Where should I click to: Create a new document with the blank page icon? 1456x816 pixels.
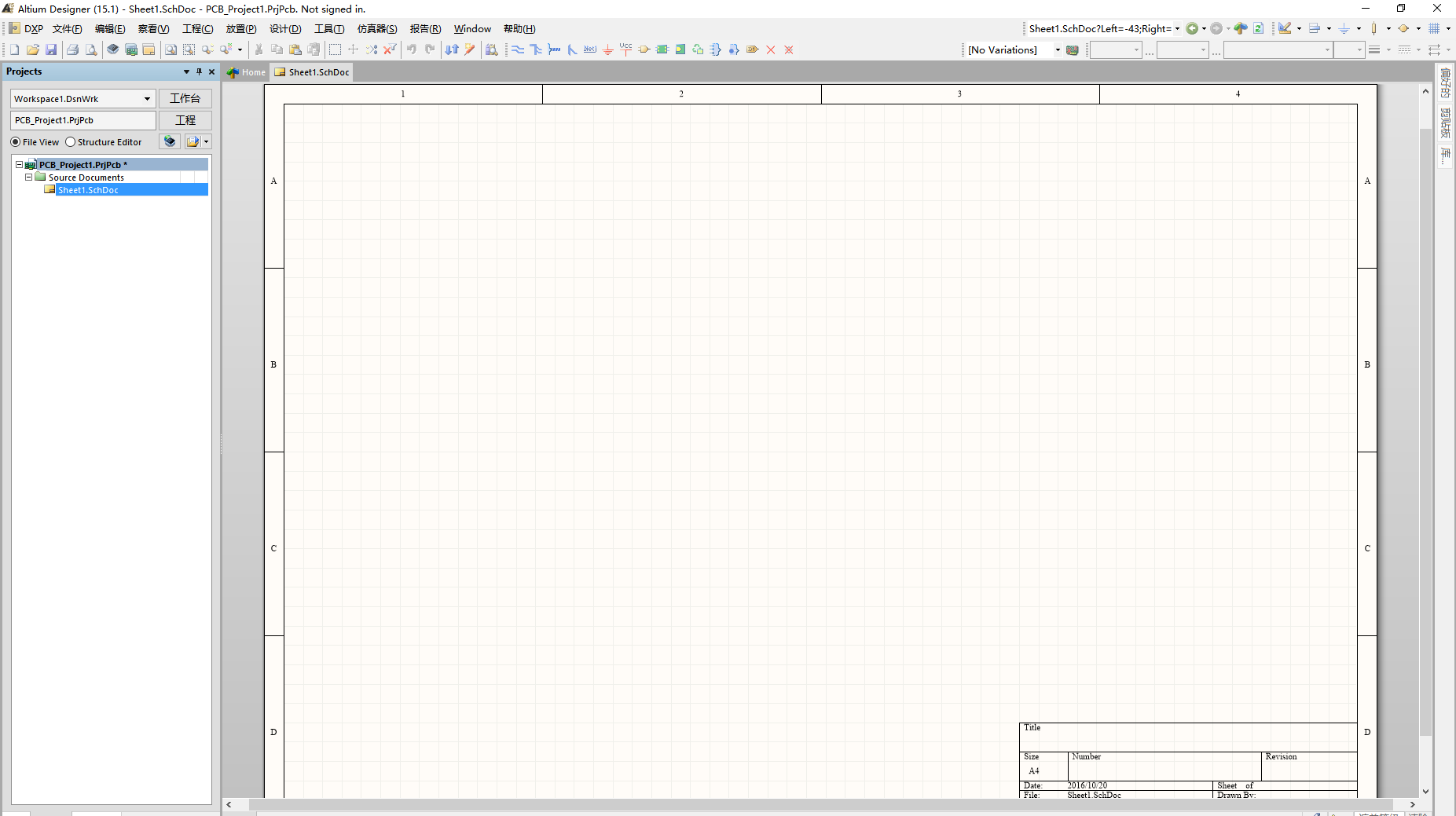[14, 49]
